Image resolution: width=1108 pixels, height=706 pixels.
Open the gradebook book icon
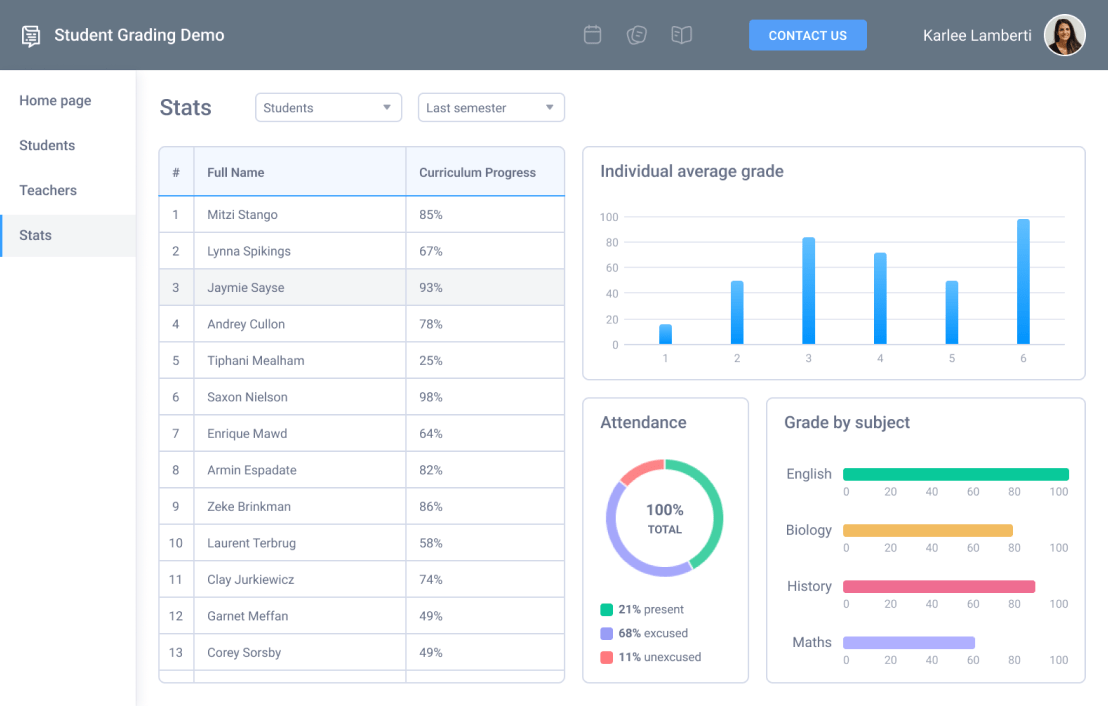point(682,34)
